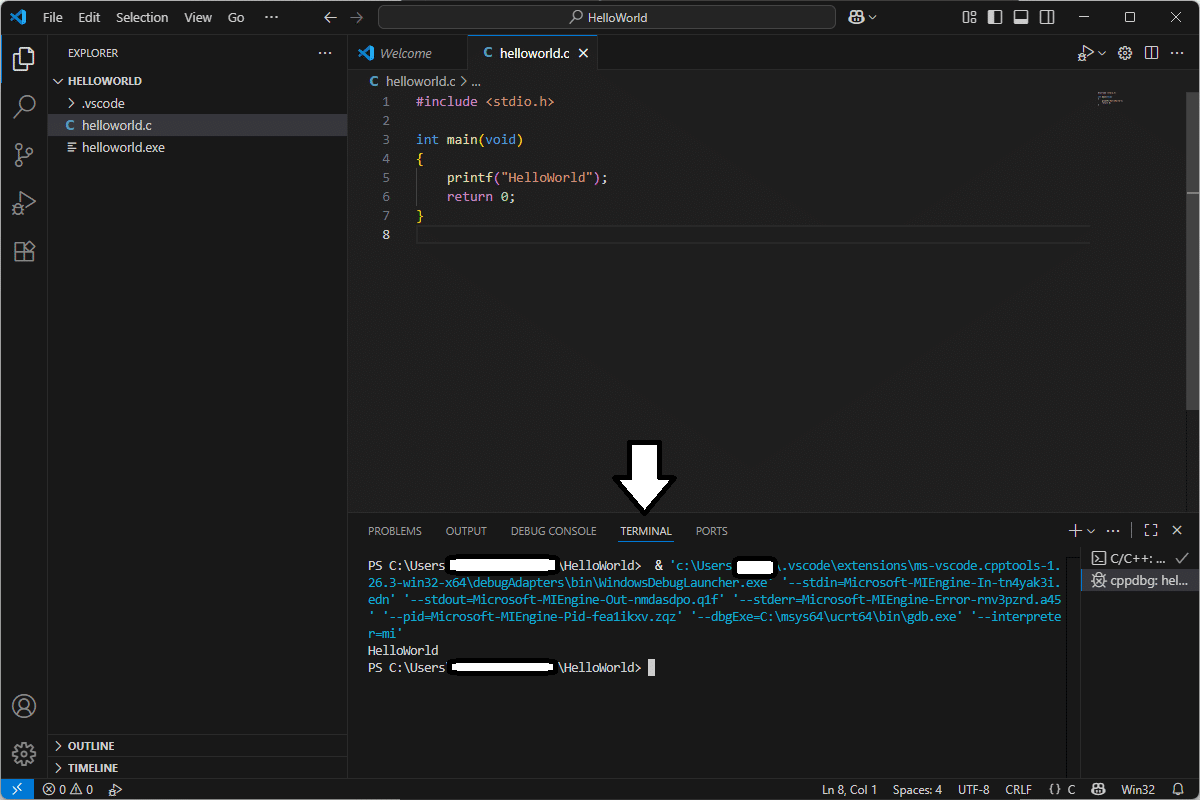Image resolution: width=1200 pixels, height=800 pixels.
Task: Open the Extensions view
Action: coord(24,251)
